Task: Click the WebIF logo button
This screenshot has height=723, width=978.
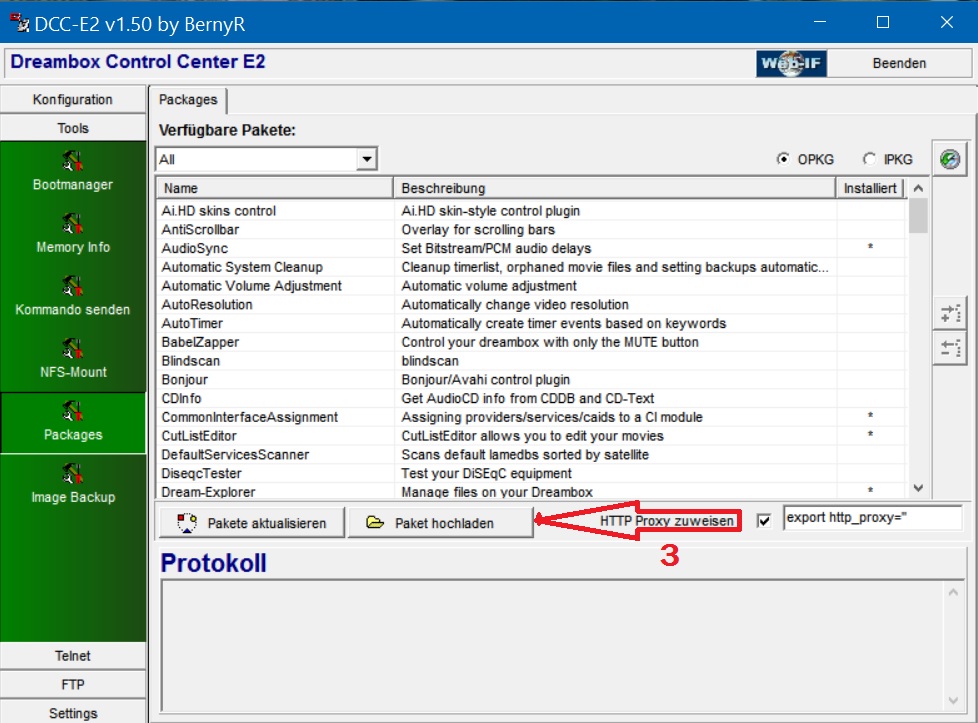Action: click(x=791, y=63)
